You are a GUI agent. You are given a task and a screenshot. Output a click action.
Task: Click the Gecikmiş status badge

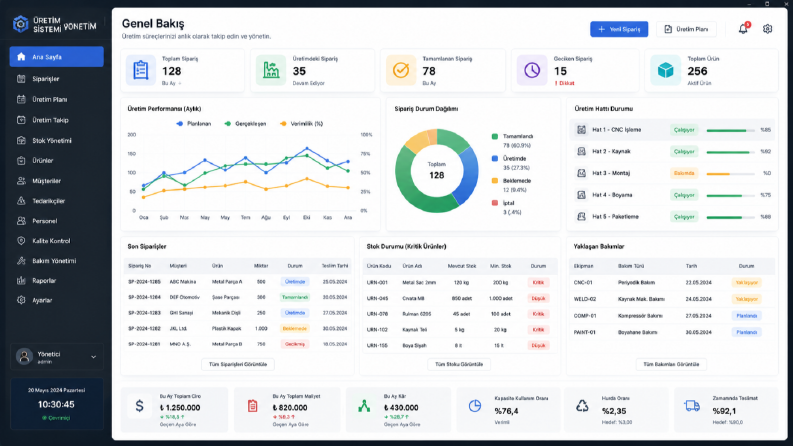295,344
